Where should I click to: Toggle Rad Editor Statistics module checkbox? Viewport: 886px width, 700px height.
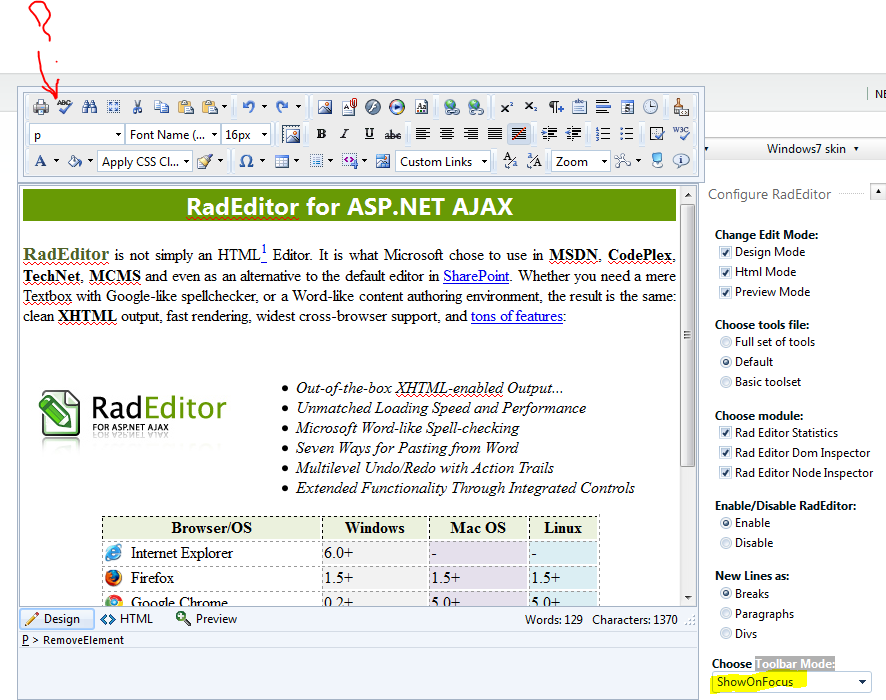click(x=725, y=433)
